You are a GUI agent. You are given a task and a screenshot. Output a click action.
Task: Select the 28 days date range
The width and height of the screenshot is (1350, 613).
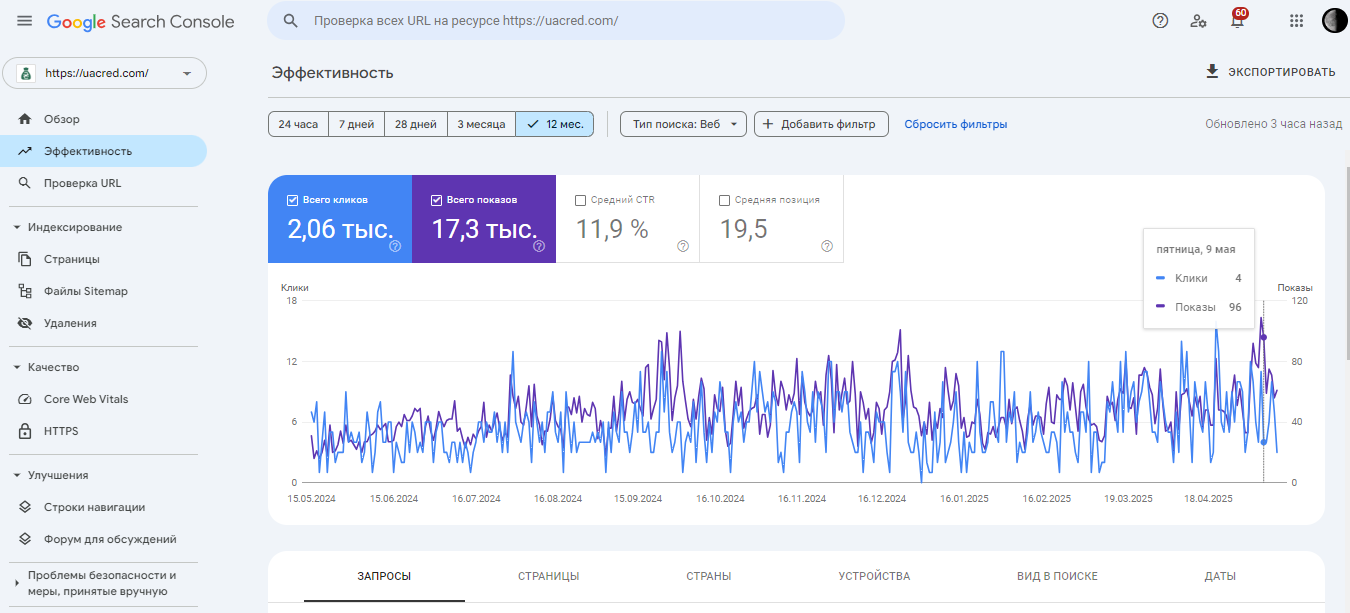pyautogui.click(x=415, y=124)
